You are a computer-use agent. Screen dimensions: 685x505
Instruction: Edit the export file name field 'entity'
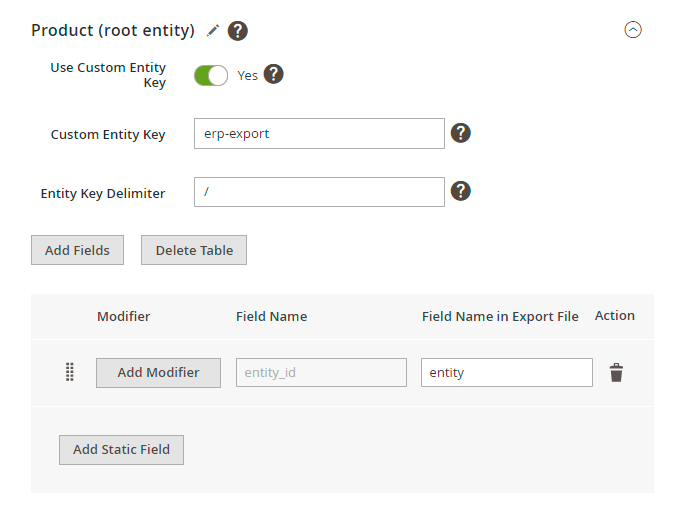click(506, 373)
